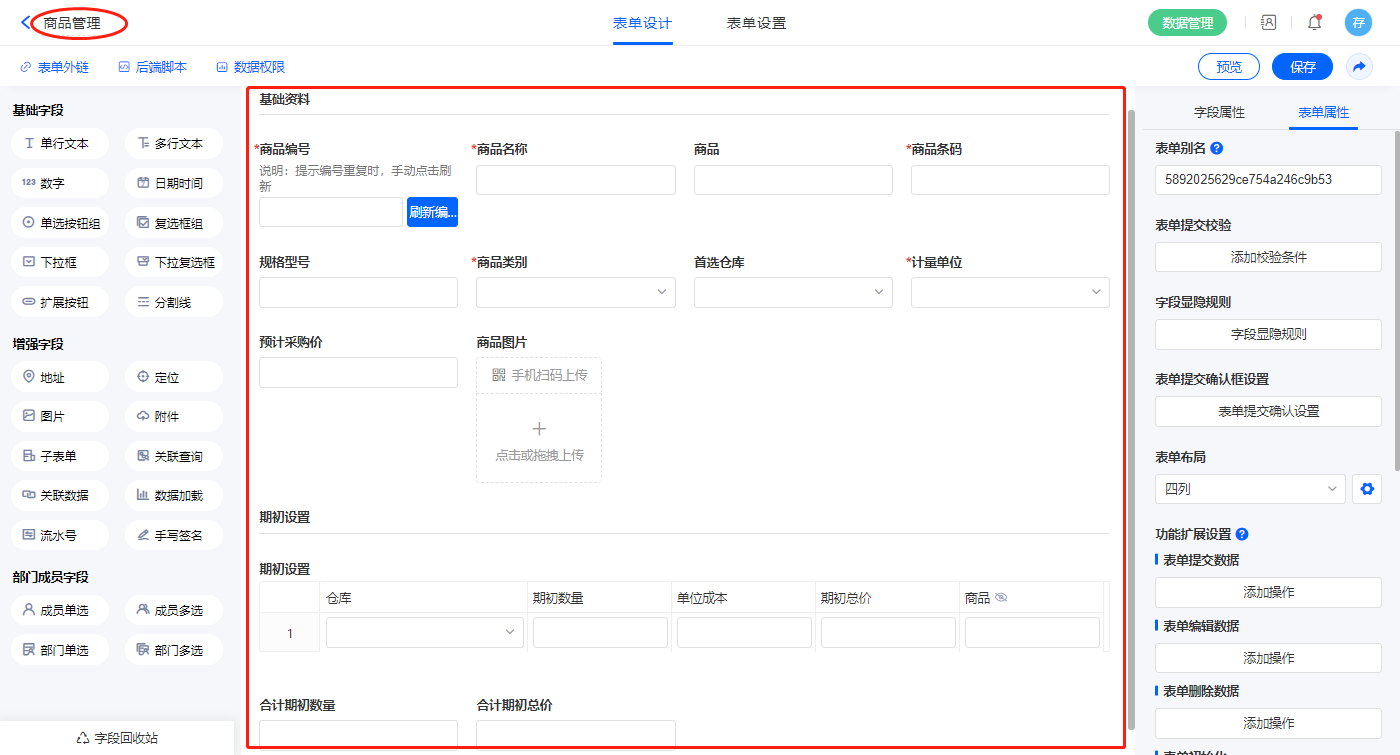This screenshot has width=1400, height=755.
Task: Click the share arrow icon next to 保存
Action: [x=1359, y=67]
